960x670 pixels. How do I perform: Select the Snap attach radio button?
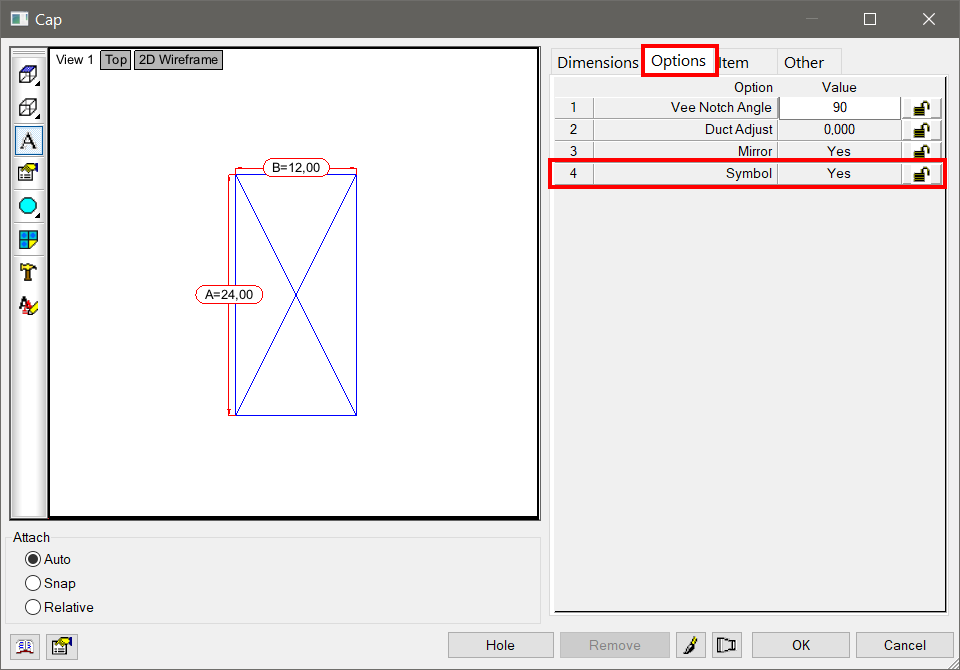32,583
